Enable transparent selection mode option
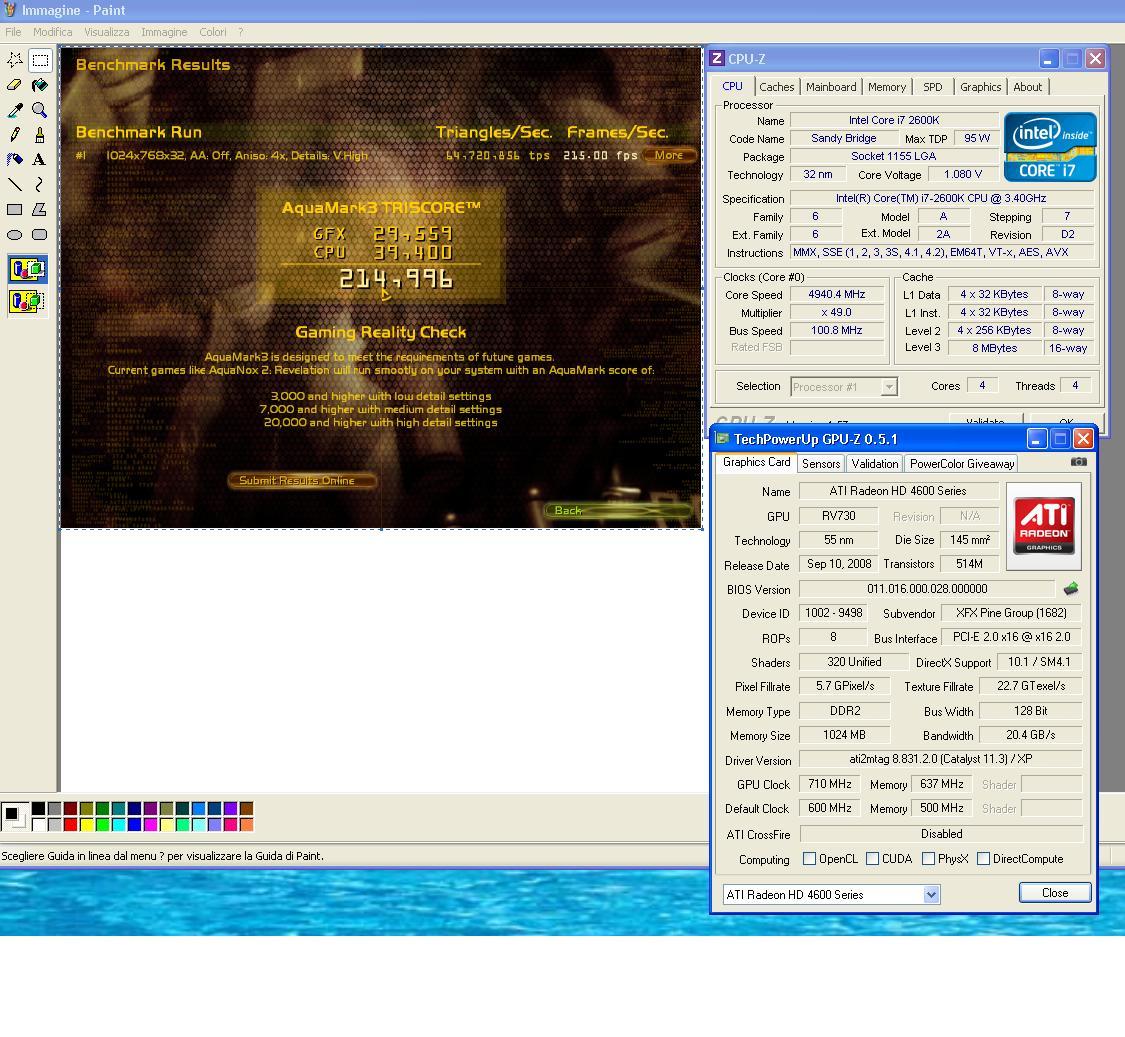1125x1037 pixels. click(x=27, y=301)
